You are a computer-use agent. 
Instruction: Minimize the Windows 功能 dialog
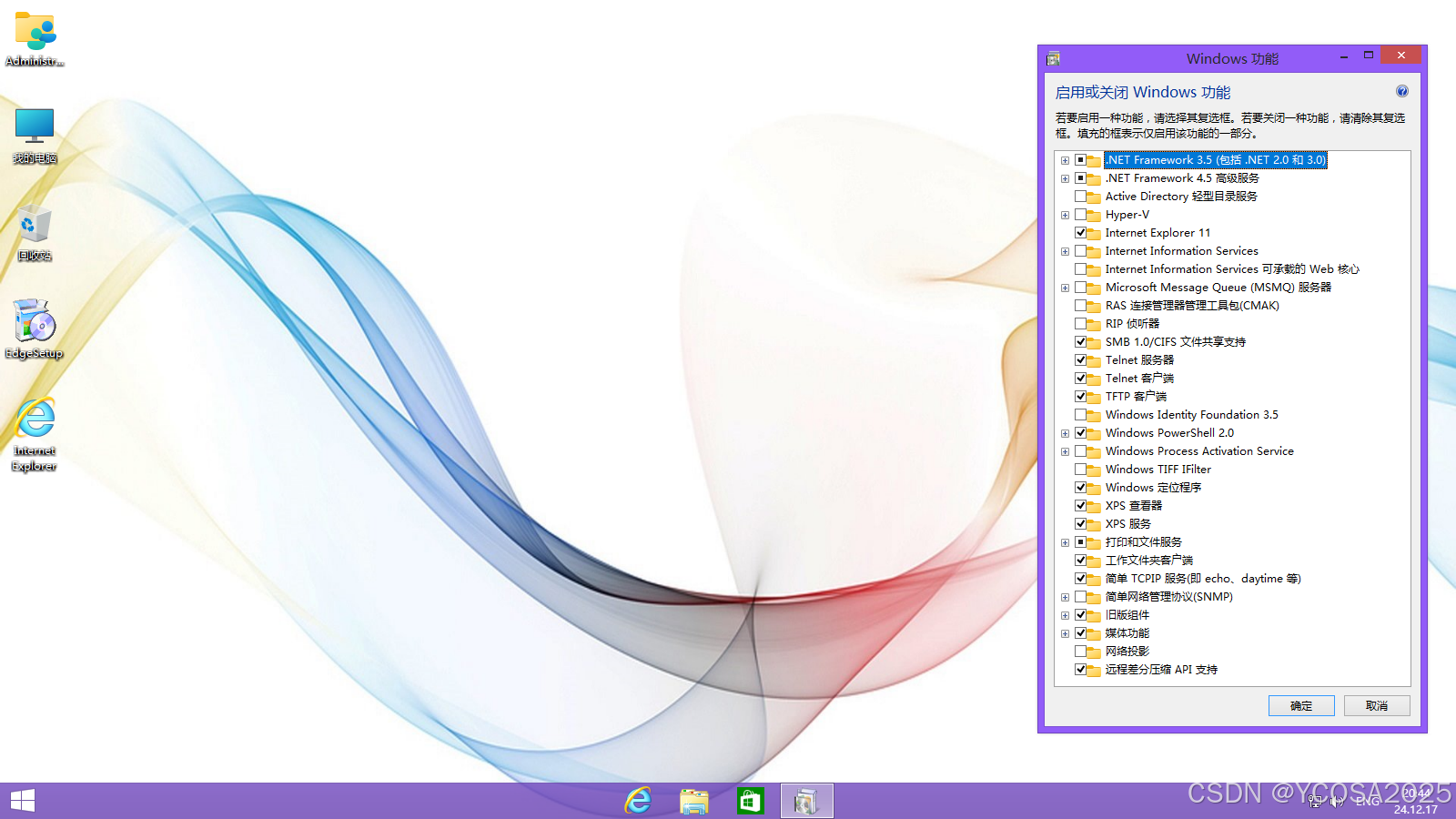pyautogui.click(x=1344, y=56)
